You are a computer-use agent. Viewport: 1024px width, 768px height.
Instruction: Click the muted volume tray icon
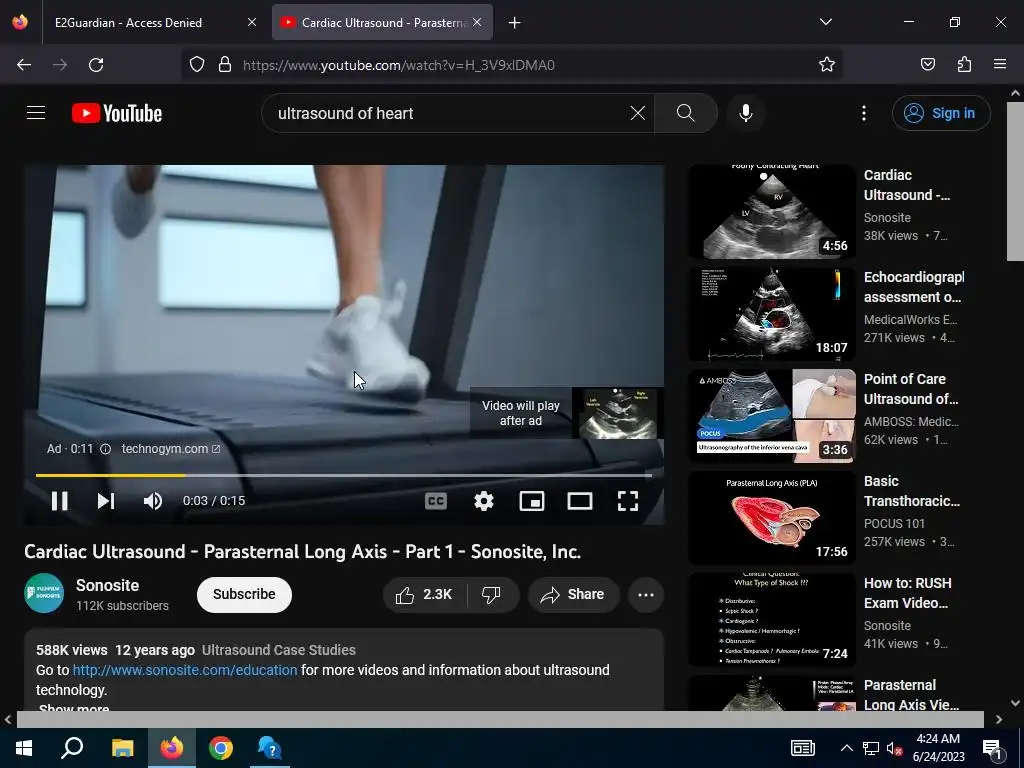click(894, 748)
